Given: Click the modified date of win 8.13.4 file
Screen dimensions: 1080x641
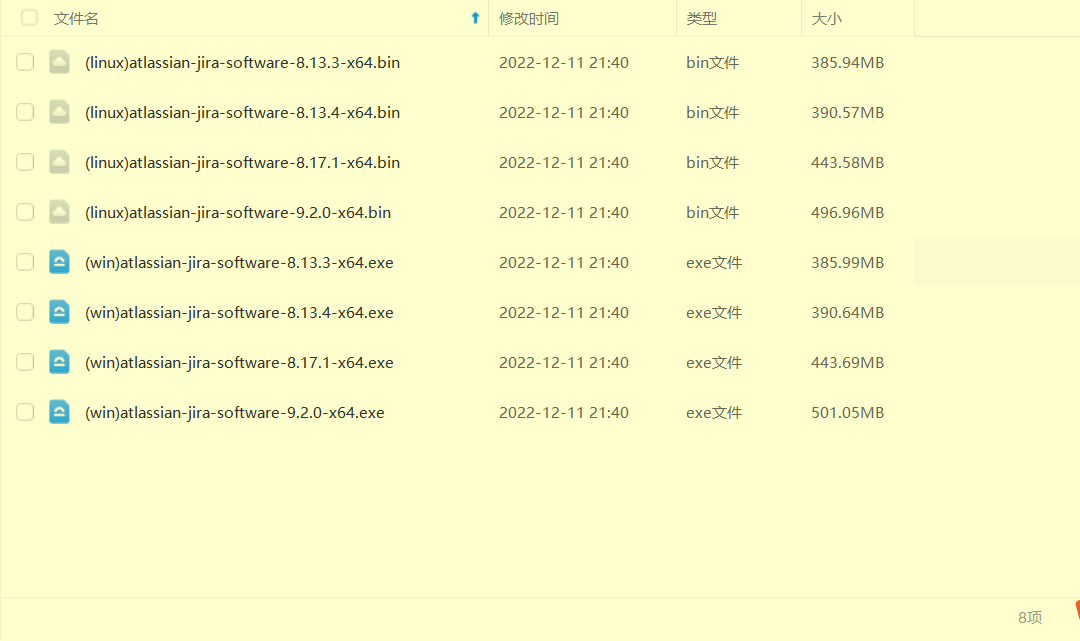Looking at the screenshot, I should point(563,313).
